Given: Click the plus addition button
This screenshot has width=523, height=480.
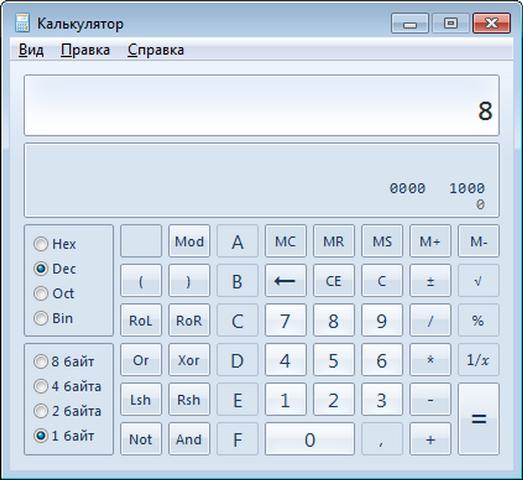Looking at the screenshot, I should point(430,439).
